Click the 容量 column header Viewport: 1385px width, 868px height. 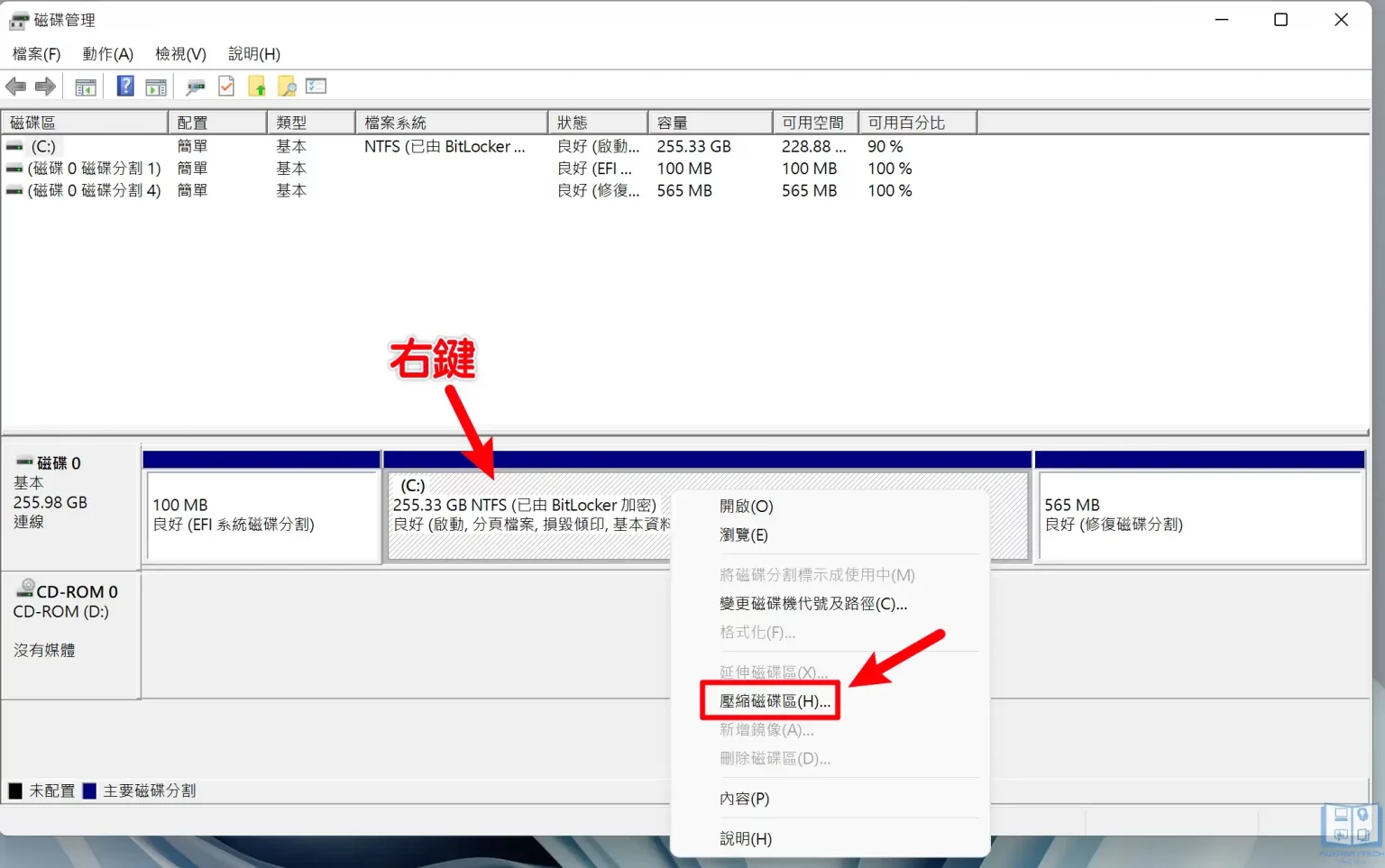(x=670, y=122)
